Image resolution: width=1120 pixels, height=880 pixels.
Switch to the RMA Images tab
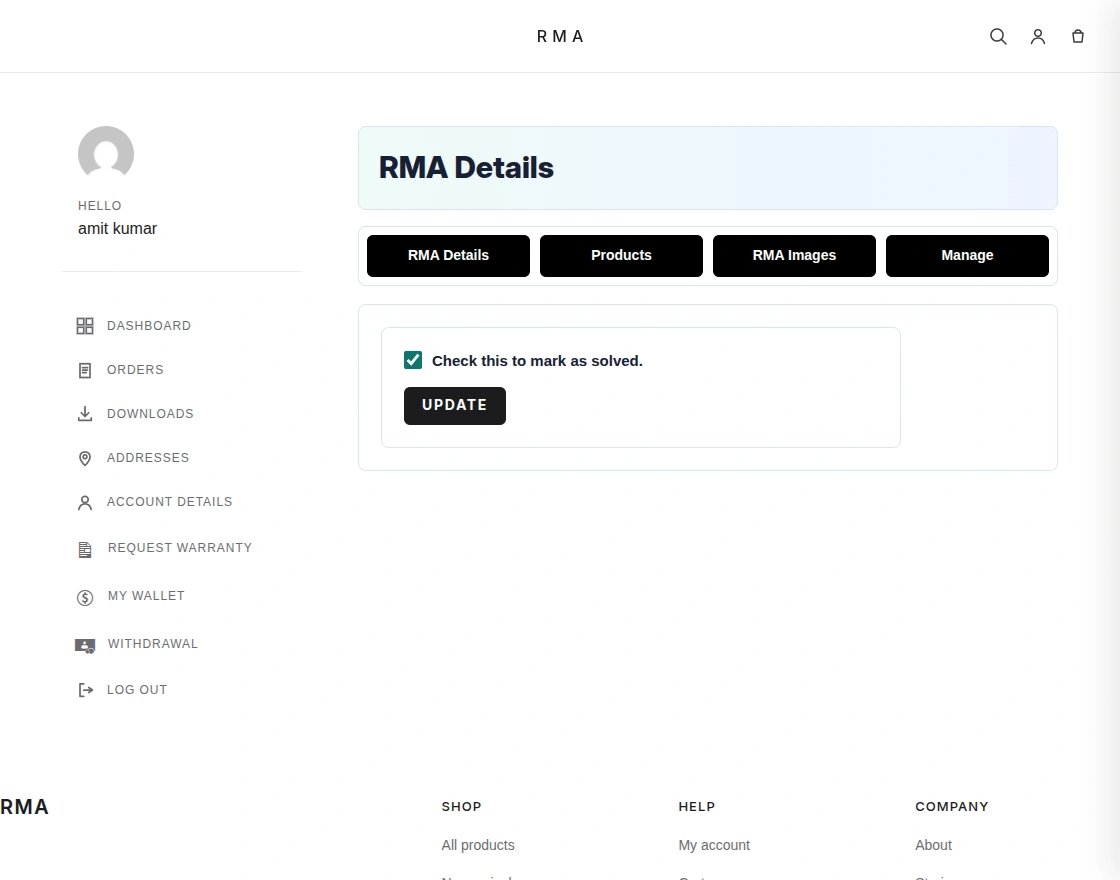[794, 256]
